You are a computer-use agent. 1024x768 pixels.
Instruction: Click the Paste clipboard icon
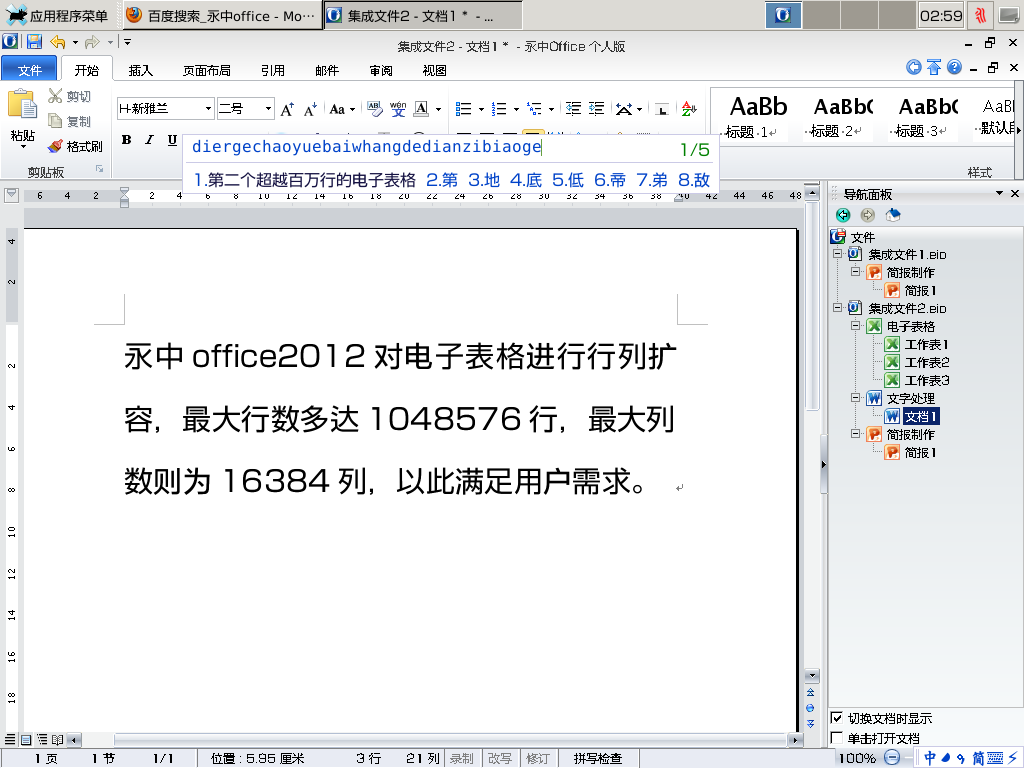click(22, 104)
